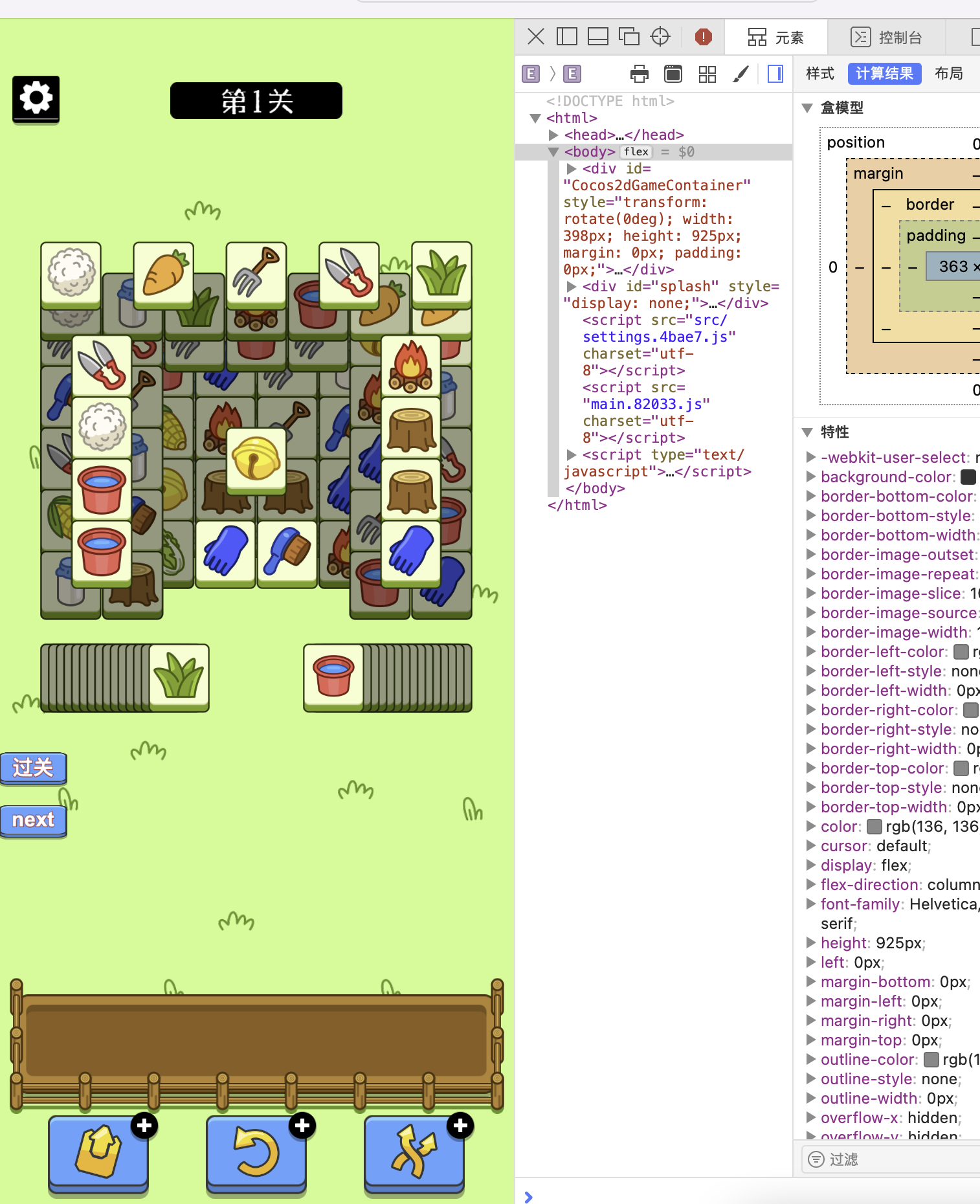Collapse the 盒模型 section
This screenshot has height=1204, width=980.
(807, 108)
